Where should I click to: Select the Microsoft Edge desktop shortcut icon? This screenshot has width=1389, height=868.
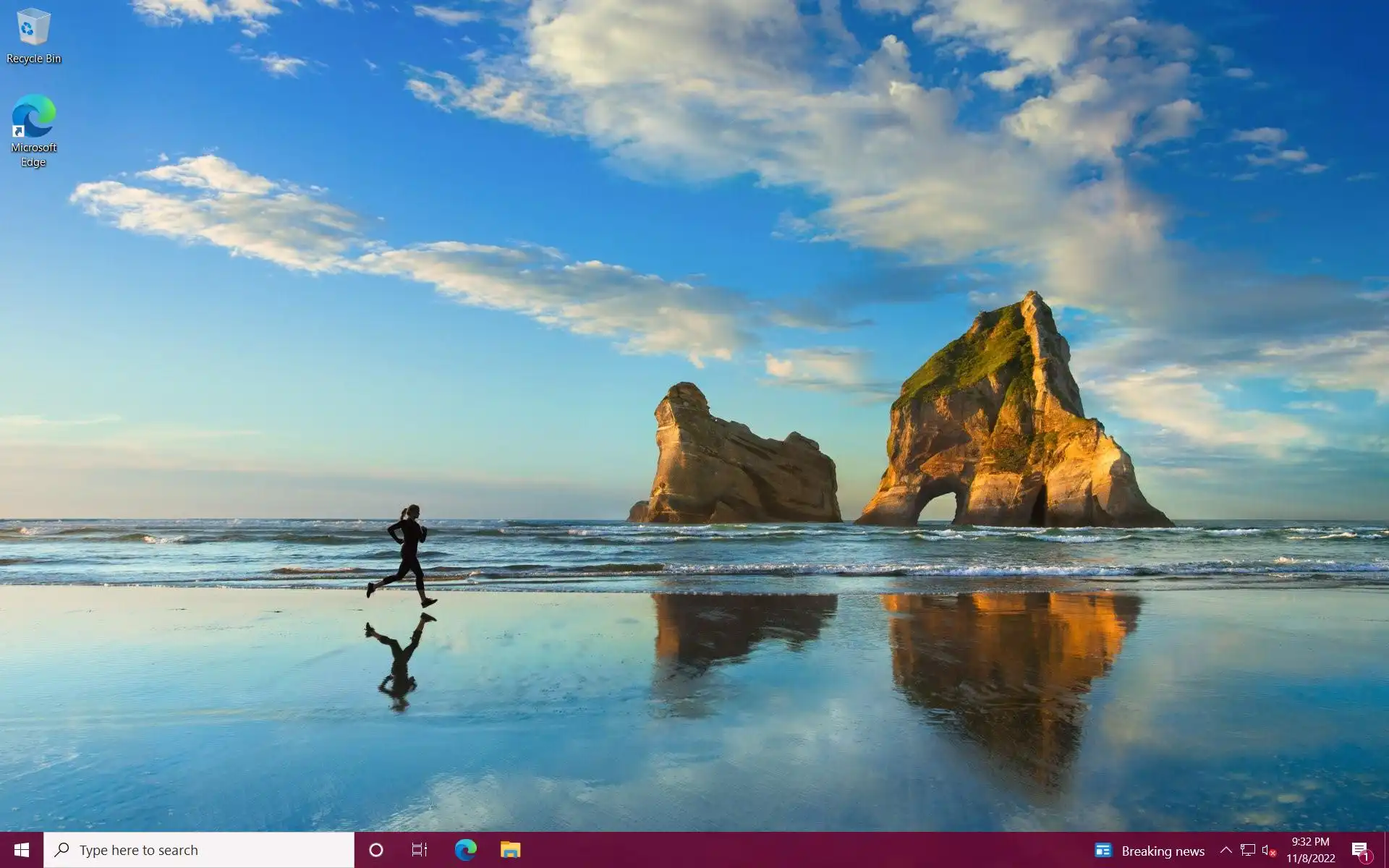pyautogui.click(x=33, y=116)
